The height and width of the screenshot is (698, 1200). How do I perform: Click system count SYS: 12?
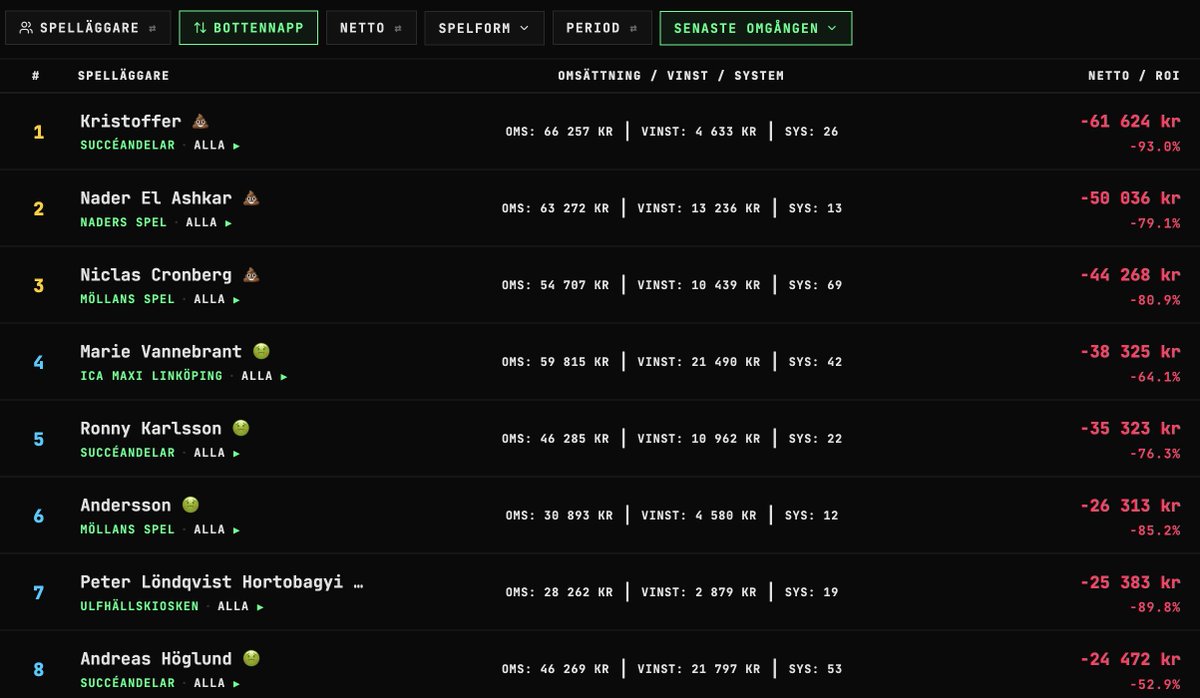point(811,516)
